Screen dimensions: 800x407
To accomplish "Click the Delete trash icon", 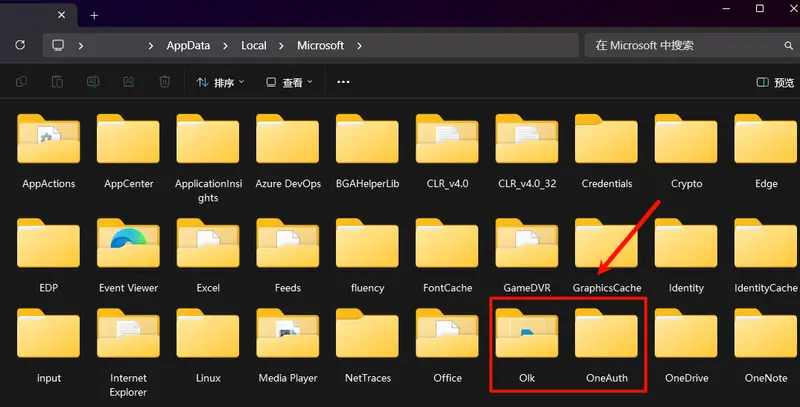I will [164, 82].
